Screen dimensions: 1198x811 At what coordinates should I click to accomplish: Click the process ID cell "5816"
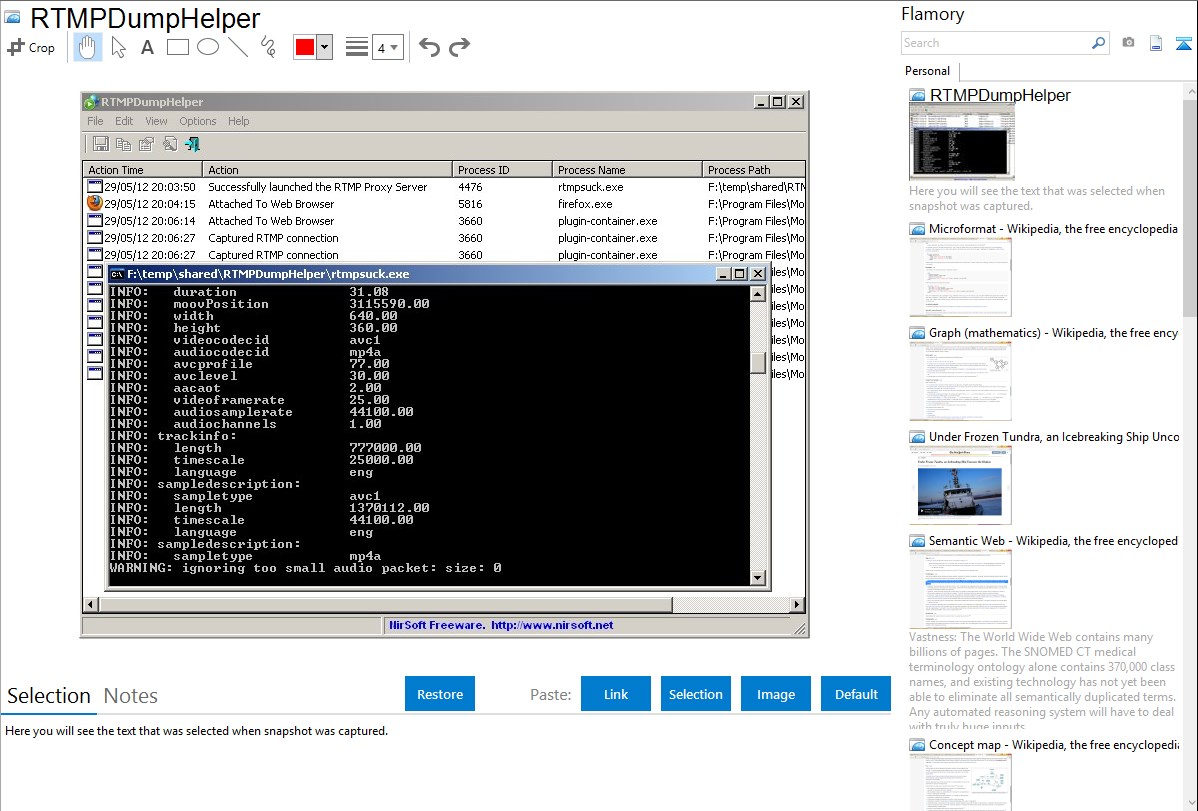click(470, 204)
